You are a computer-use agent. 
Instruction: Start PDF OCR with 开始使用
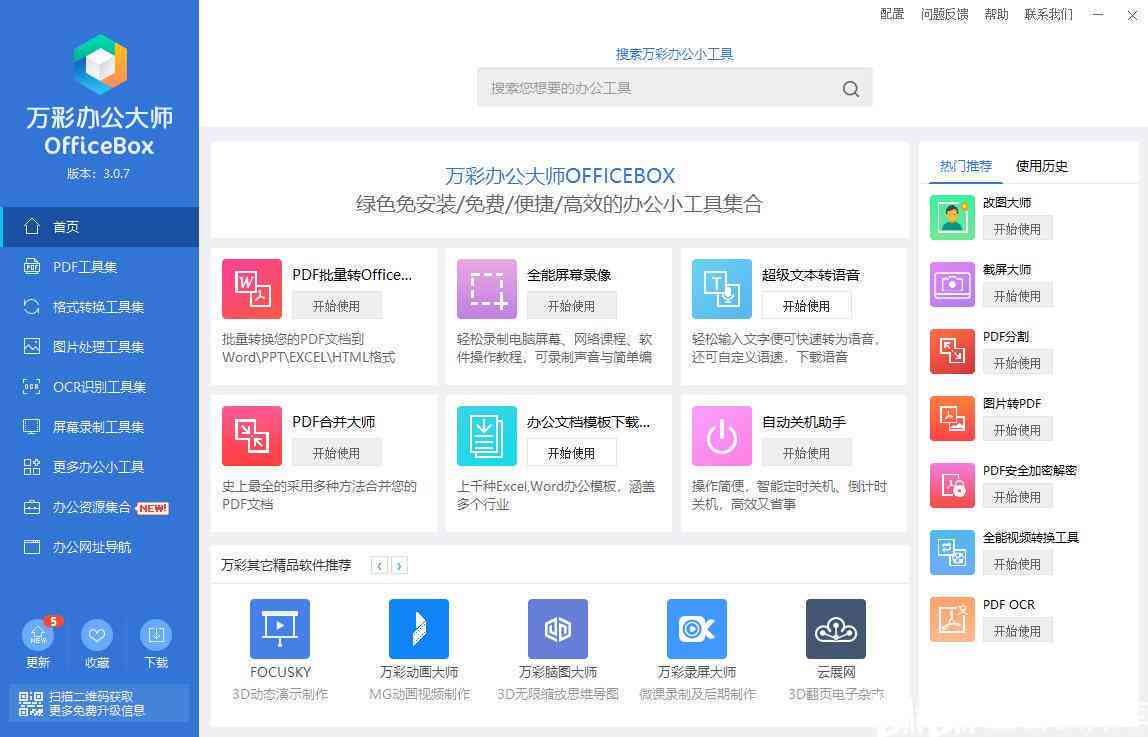click(1018, 631)
